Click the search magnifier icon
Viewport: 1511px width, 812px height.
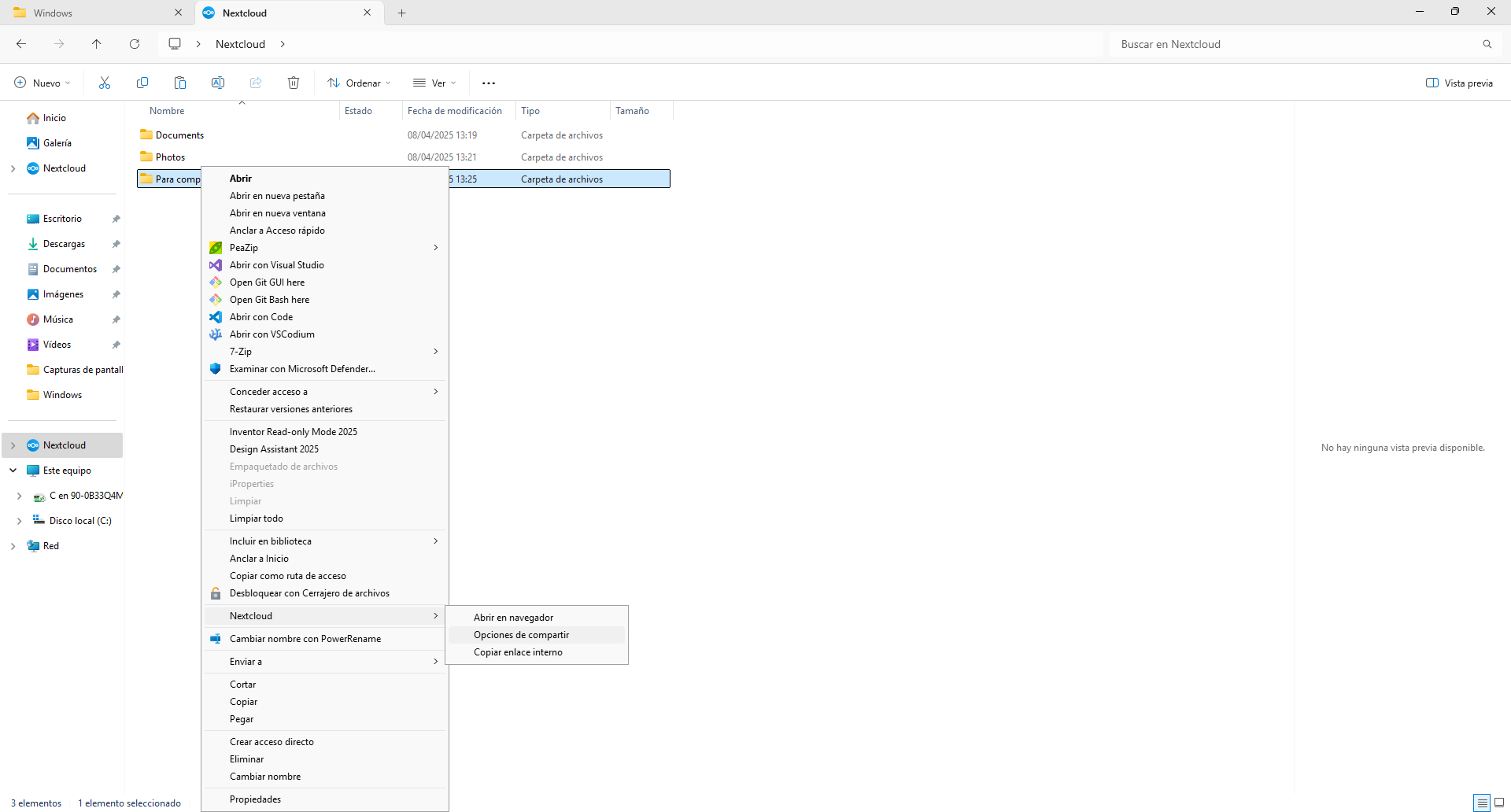tap(1487, 44)
